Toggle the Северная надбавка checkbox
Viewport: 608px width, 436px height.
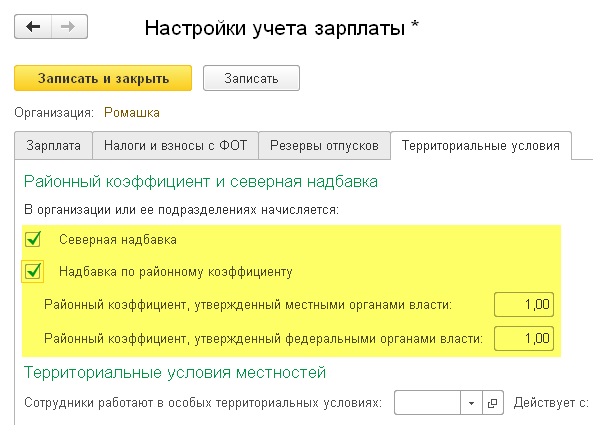point(33,239)
